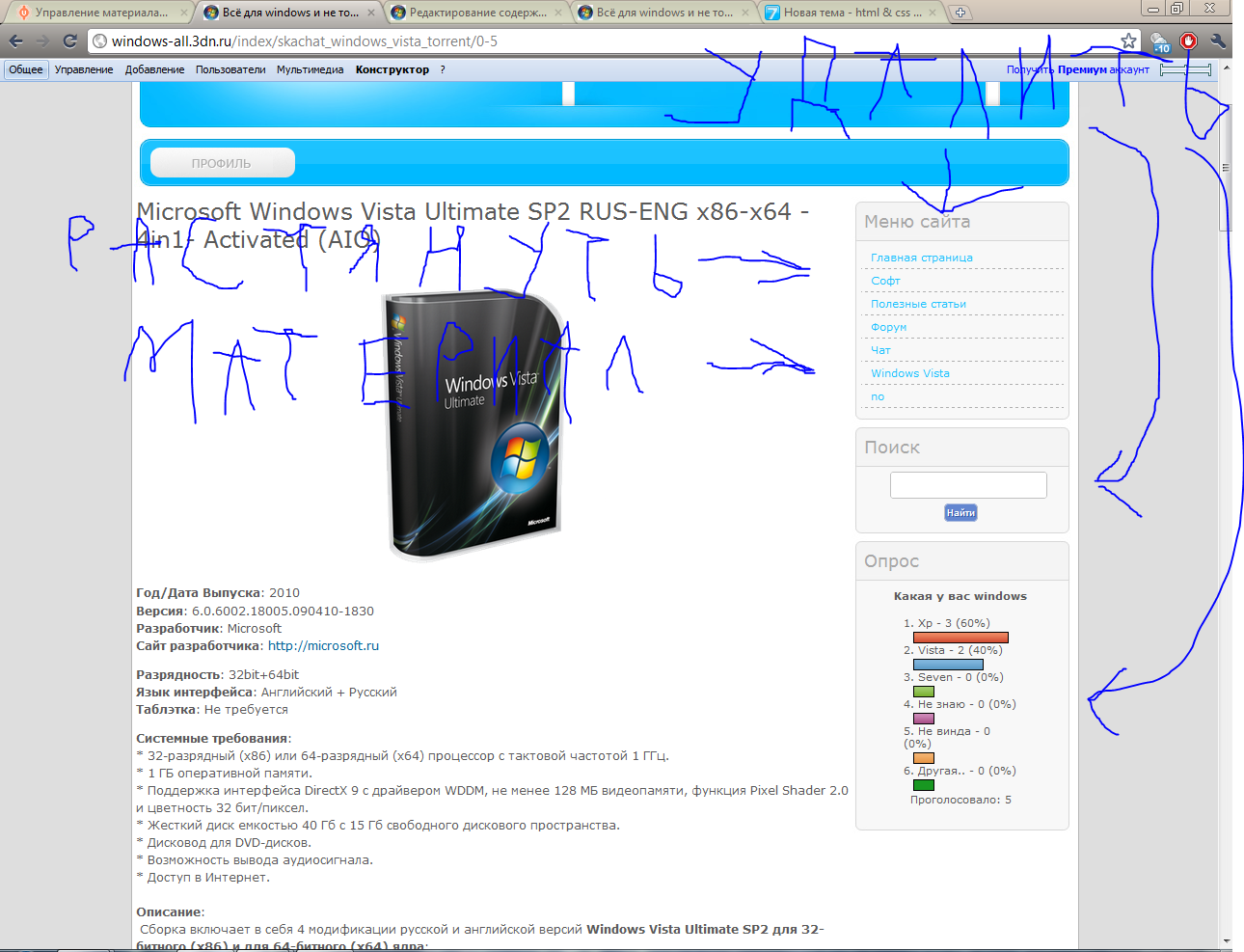Open 'Софт' in site menu

pyautogui.click(x=885, y=281)
